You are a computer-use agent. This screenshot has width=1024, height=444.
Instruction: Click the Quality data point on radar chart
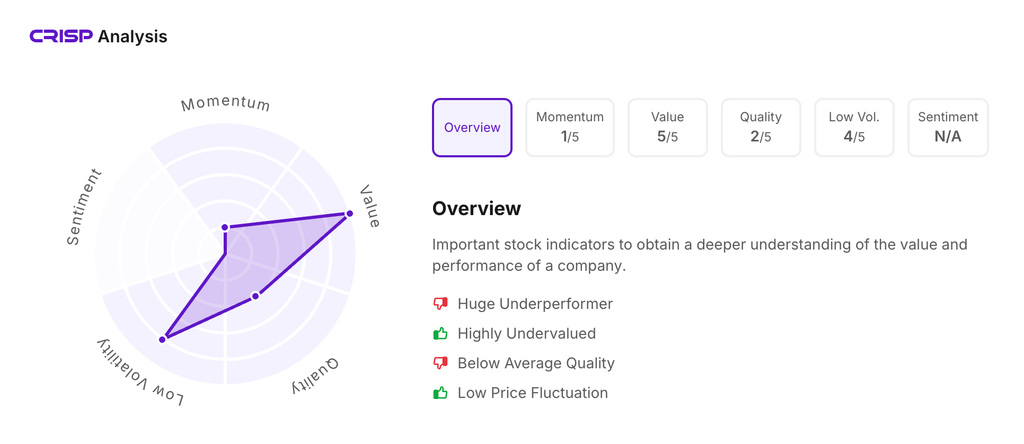pyautogui.click(x=256, y=296)
